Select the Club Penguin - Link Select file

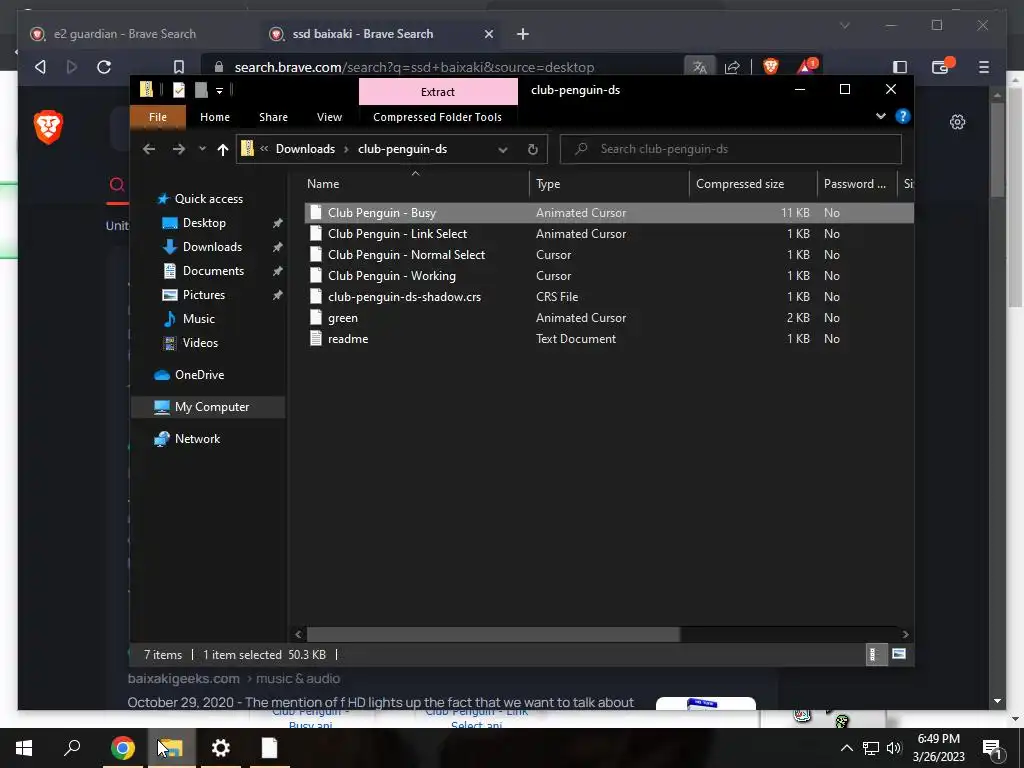(x=609, y=234)
